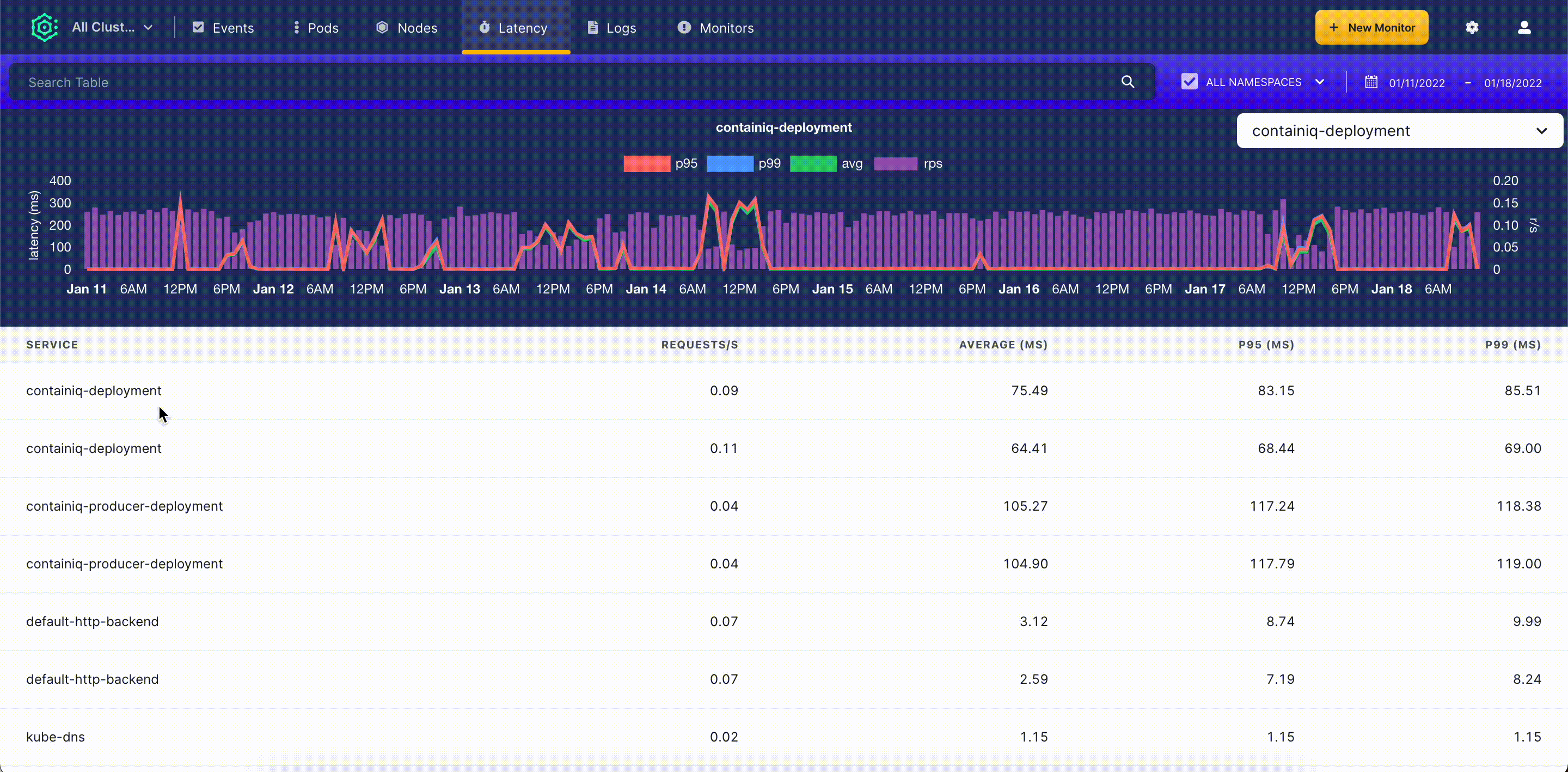The width and height of the screenshot is (1568, 772).
Task: Select default-http-backend row with 2.59 average
Action: point(784,679)
